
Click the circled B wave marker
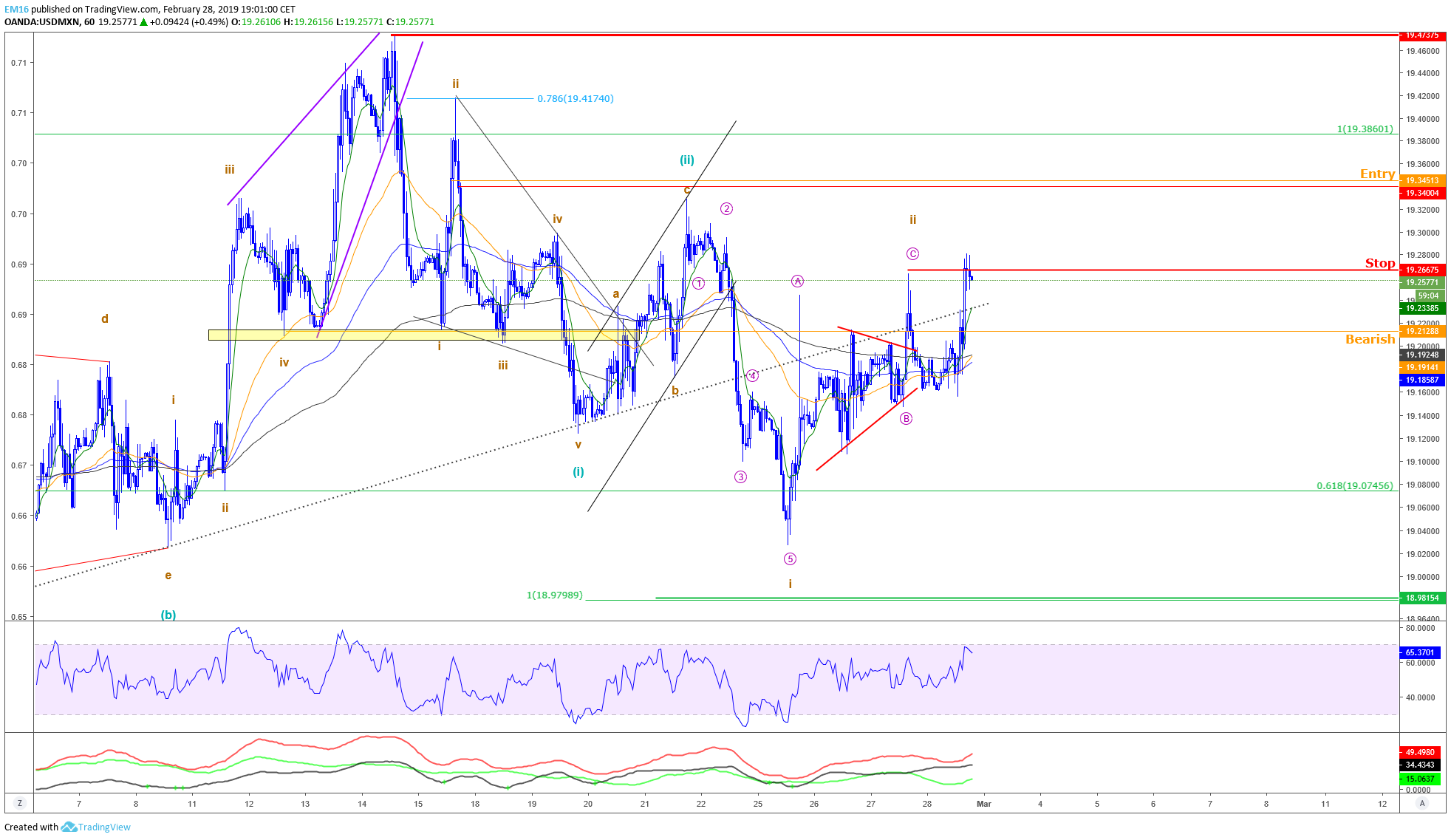point(906,418)
